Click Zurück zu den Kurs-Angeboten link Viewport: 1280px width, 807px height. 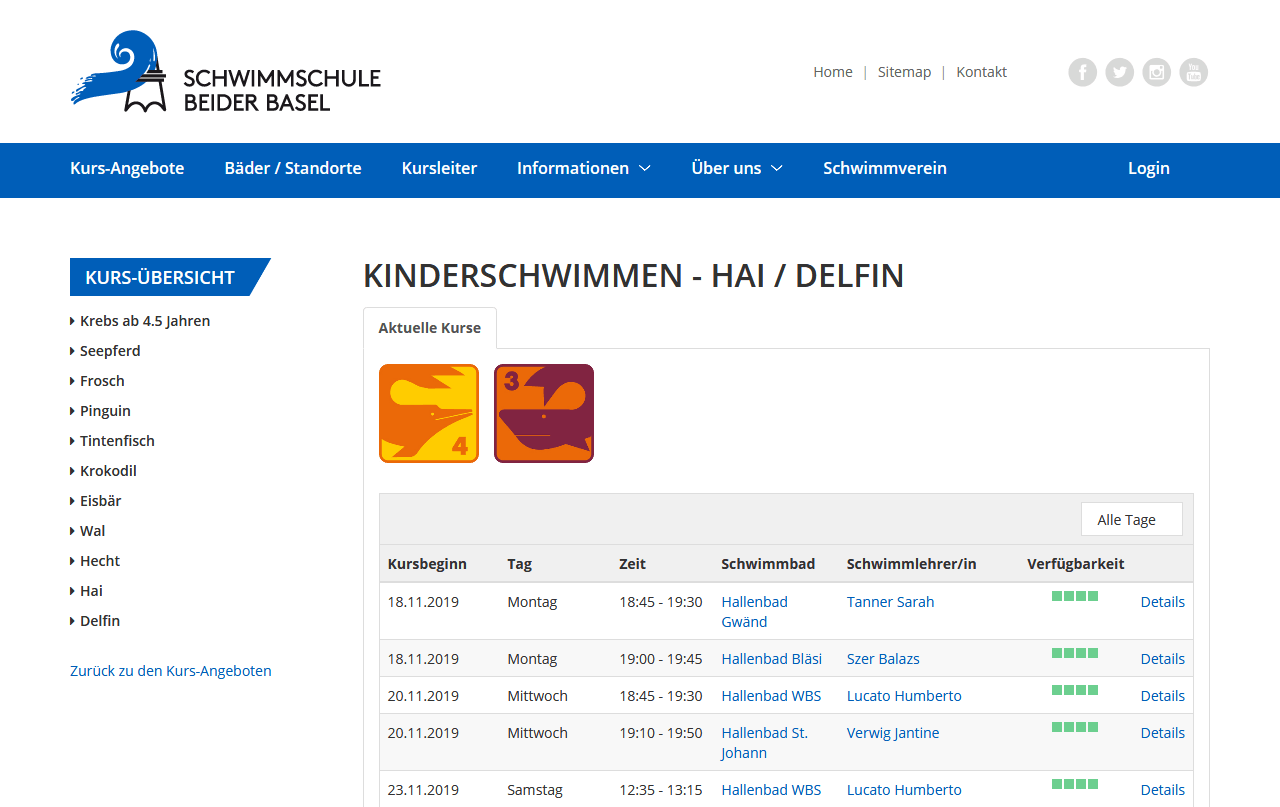click(x=171, y=671)
